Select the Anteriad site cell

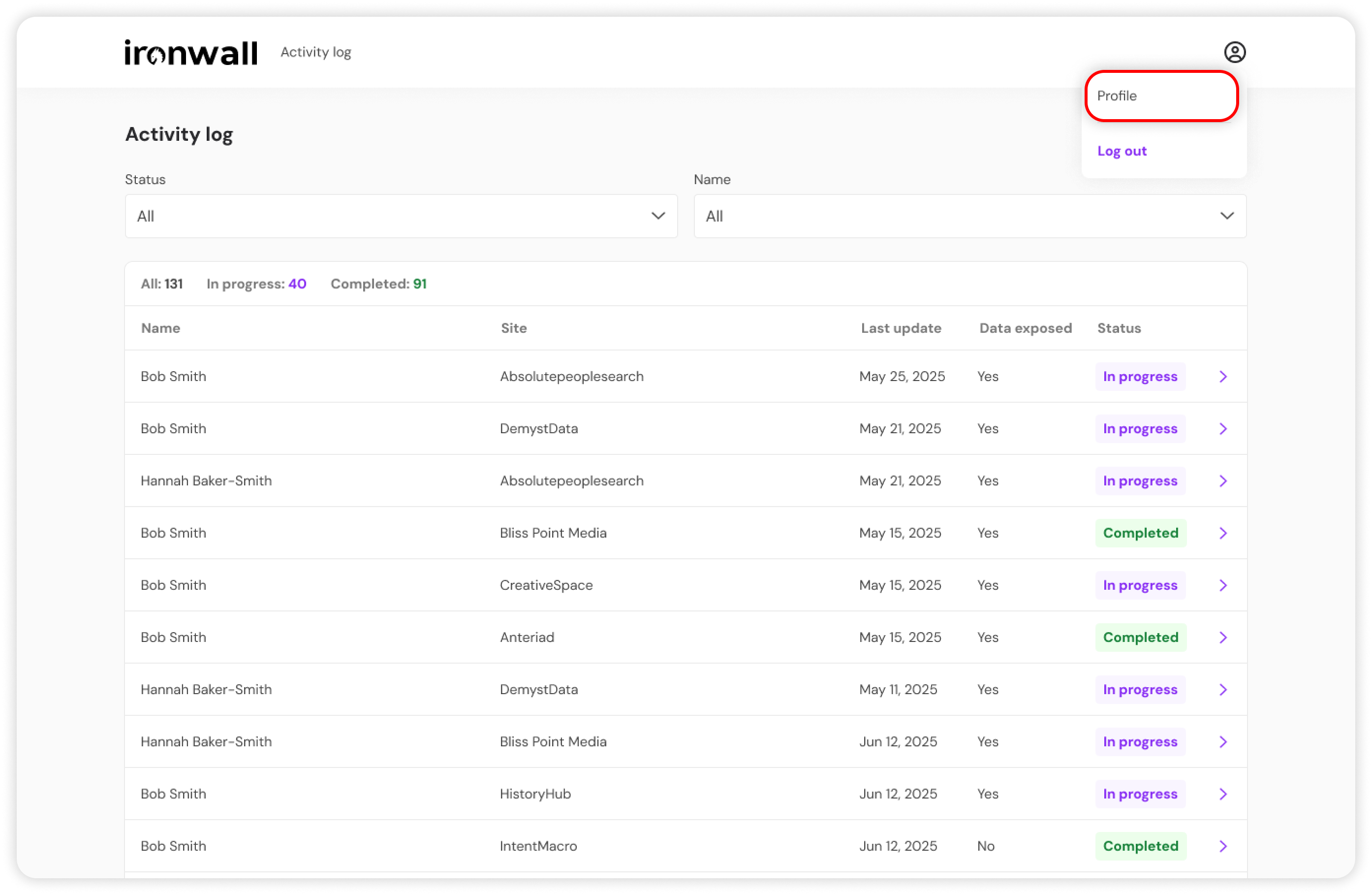pyautogui.click(x=527, y=638)
